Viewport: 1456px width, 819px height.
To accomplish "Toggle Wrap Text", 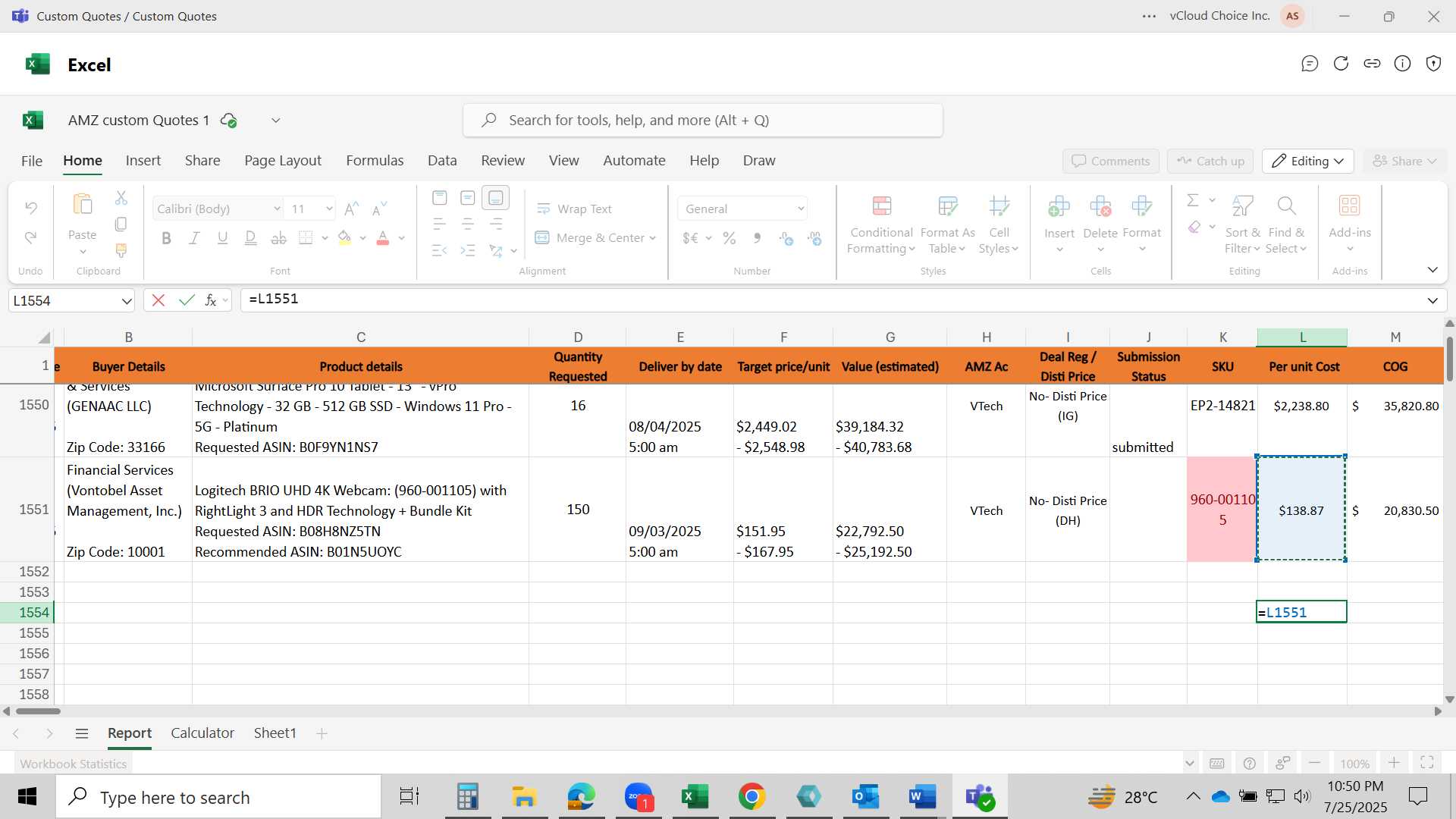I will [x=574, y=209].
